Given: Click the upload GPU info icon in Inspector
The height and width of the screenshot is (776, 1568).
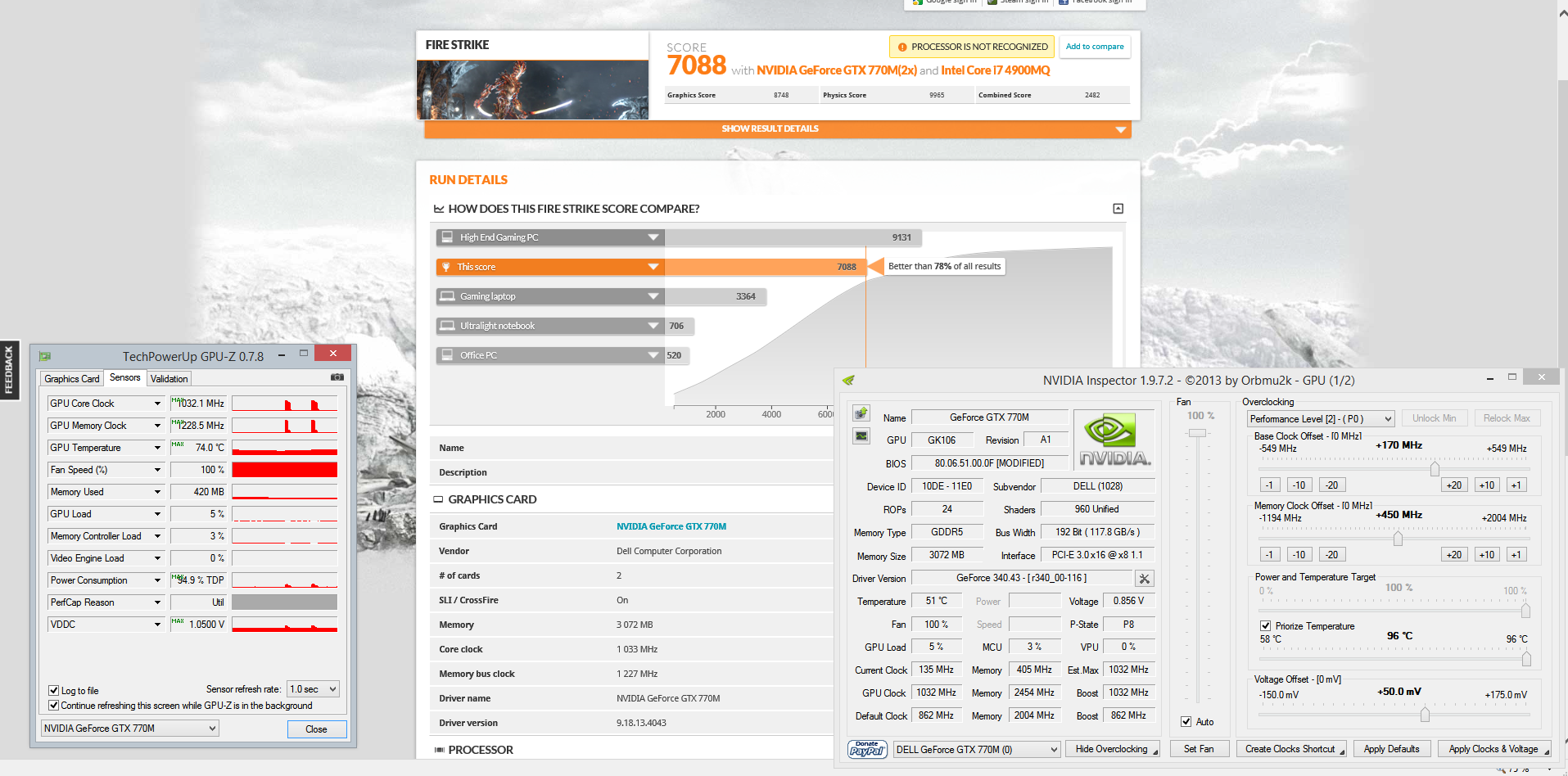Looking at the screenshot, I should [x=861, y=413].
